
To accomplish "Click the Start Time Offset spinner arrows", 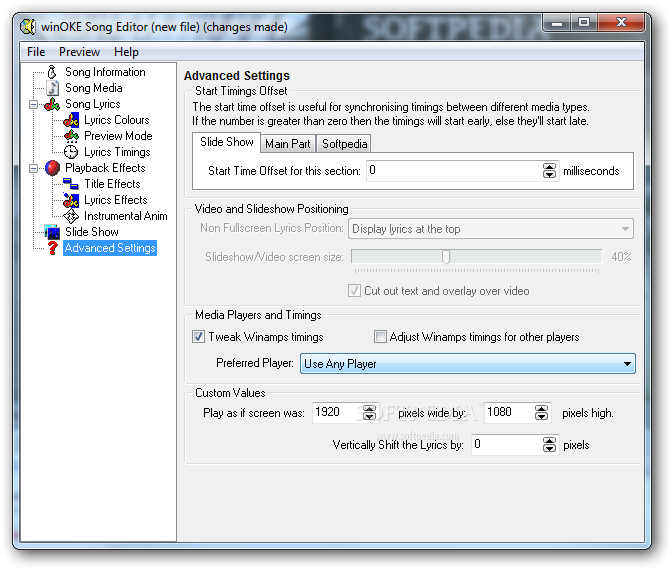I will (549, 171).
